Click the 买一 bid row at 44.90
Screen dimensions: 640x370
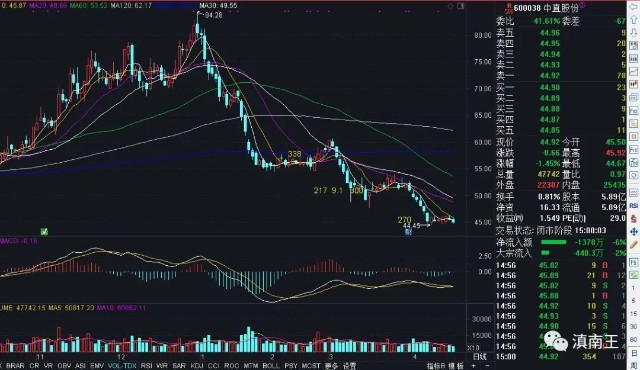pyautogui.click(x=561, y=87)
